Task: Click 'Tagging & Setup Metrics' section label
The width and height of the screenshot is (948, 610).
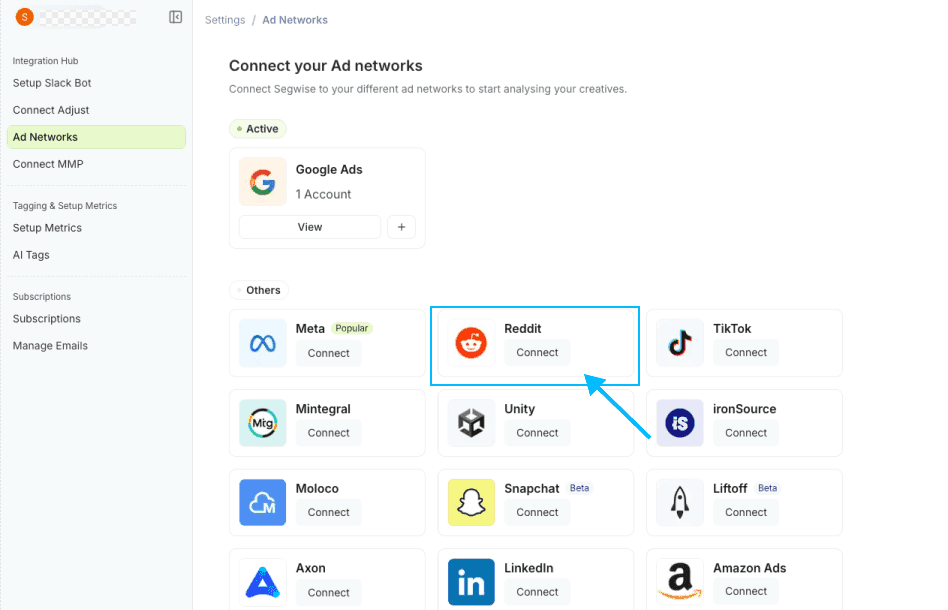Action: coord(65,206)
